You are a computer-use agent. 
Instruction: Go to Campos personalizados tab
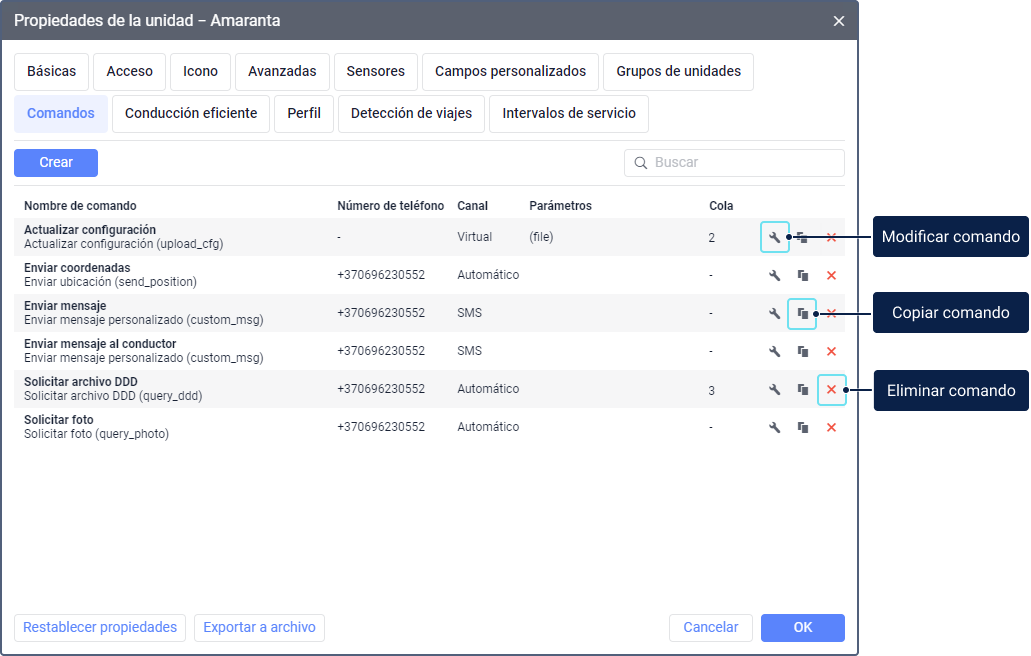(x=510, y=72)
